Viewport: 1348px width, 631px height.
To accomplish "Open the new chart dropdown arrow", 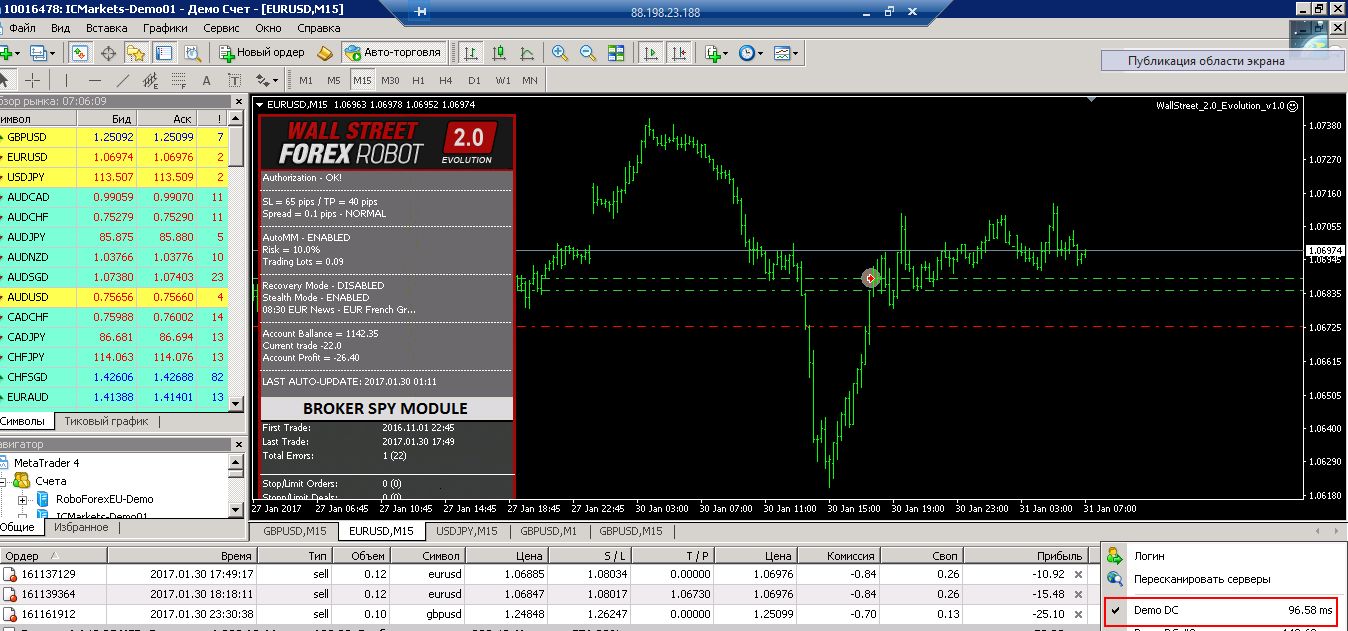I will (18, 54).
